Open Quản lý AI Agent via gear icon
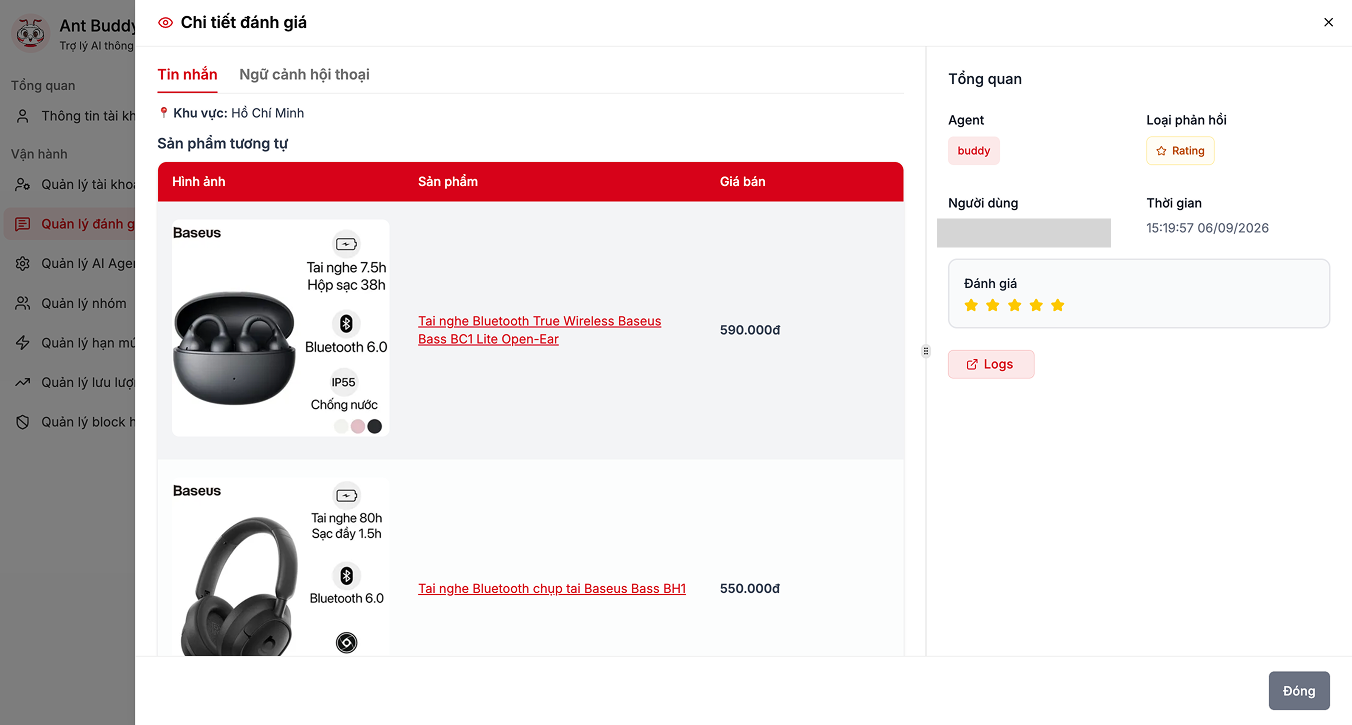This screenshot has height=725, width=1352. pyautogui.click(x=23, y=264)
